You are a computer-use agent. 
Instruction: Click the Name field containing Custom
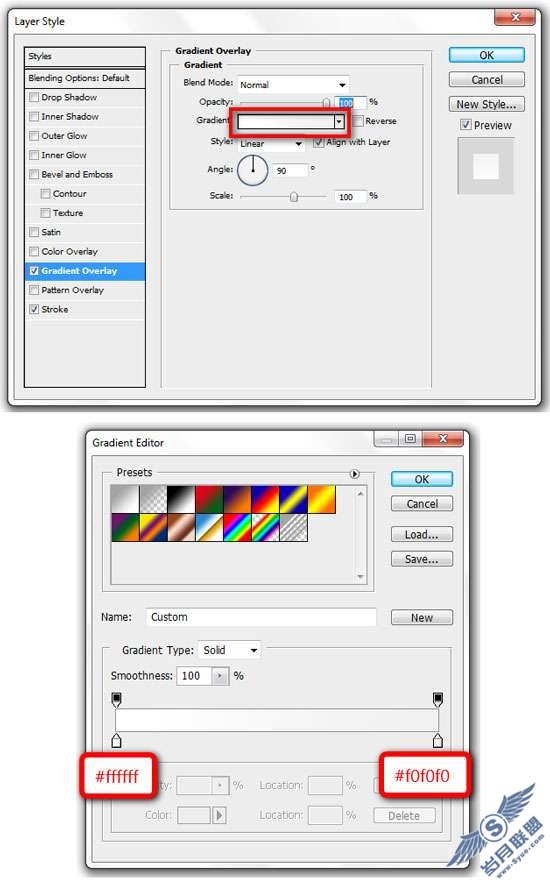261,617
